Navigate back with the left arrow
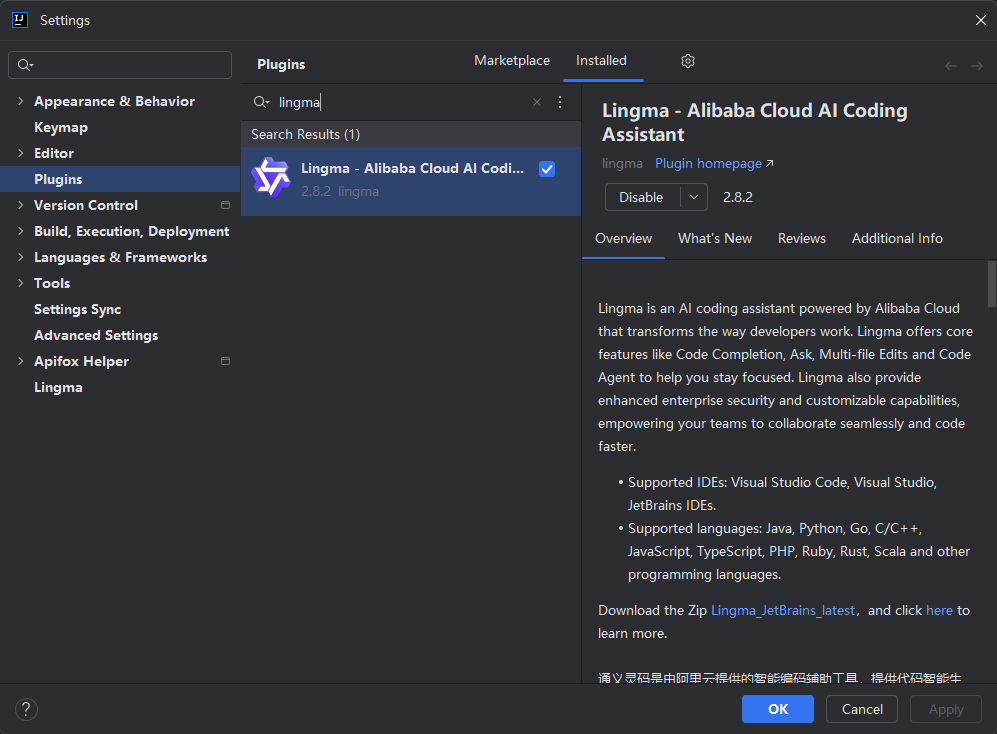 tap(951, 66)
